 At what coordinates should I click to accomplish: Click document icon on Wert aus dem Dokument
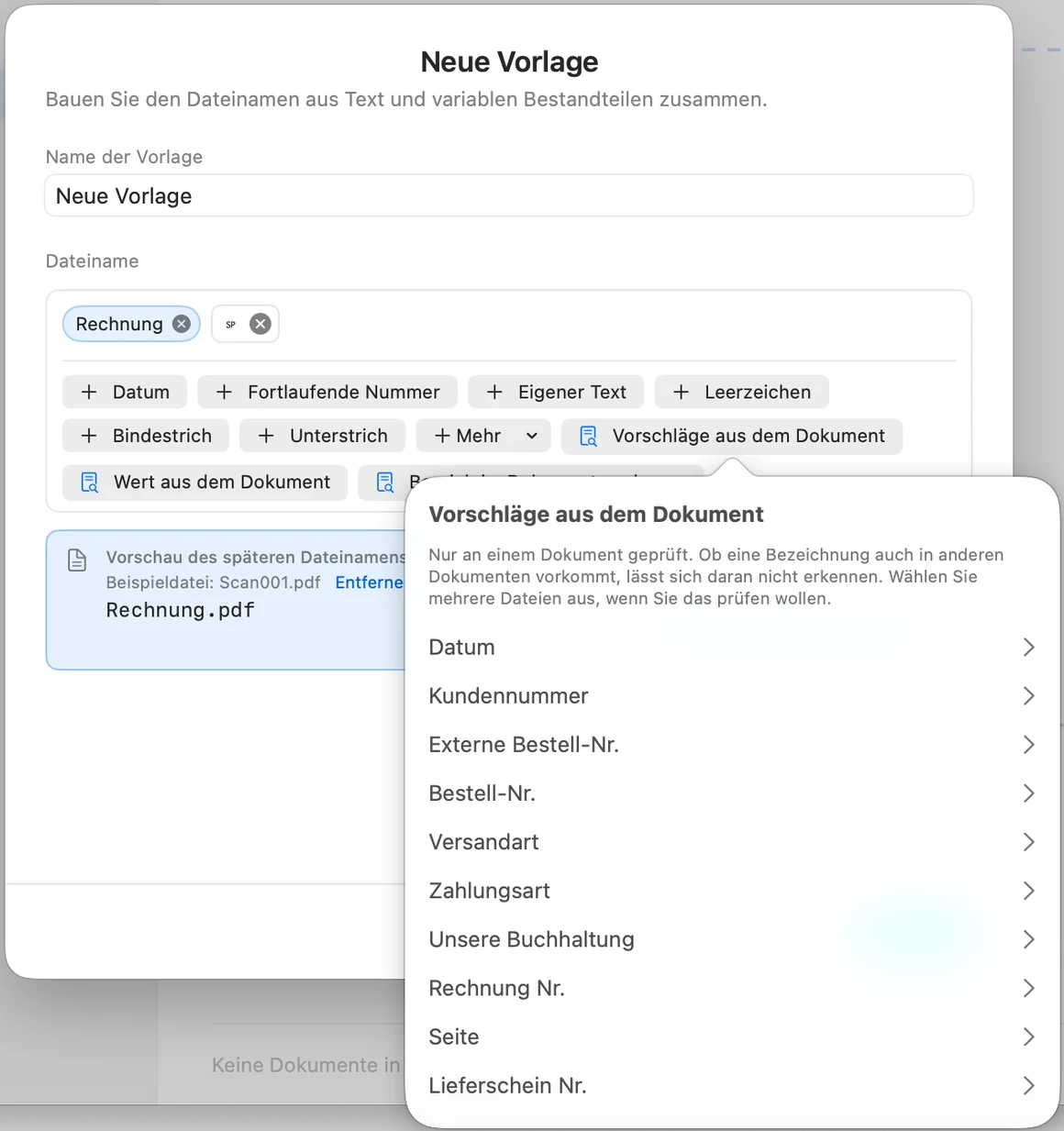[90, 482]
